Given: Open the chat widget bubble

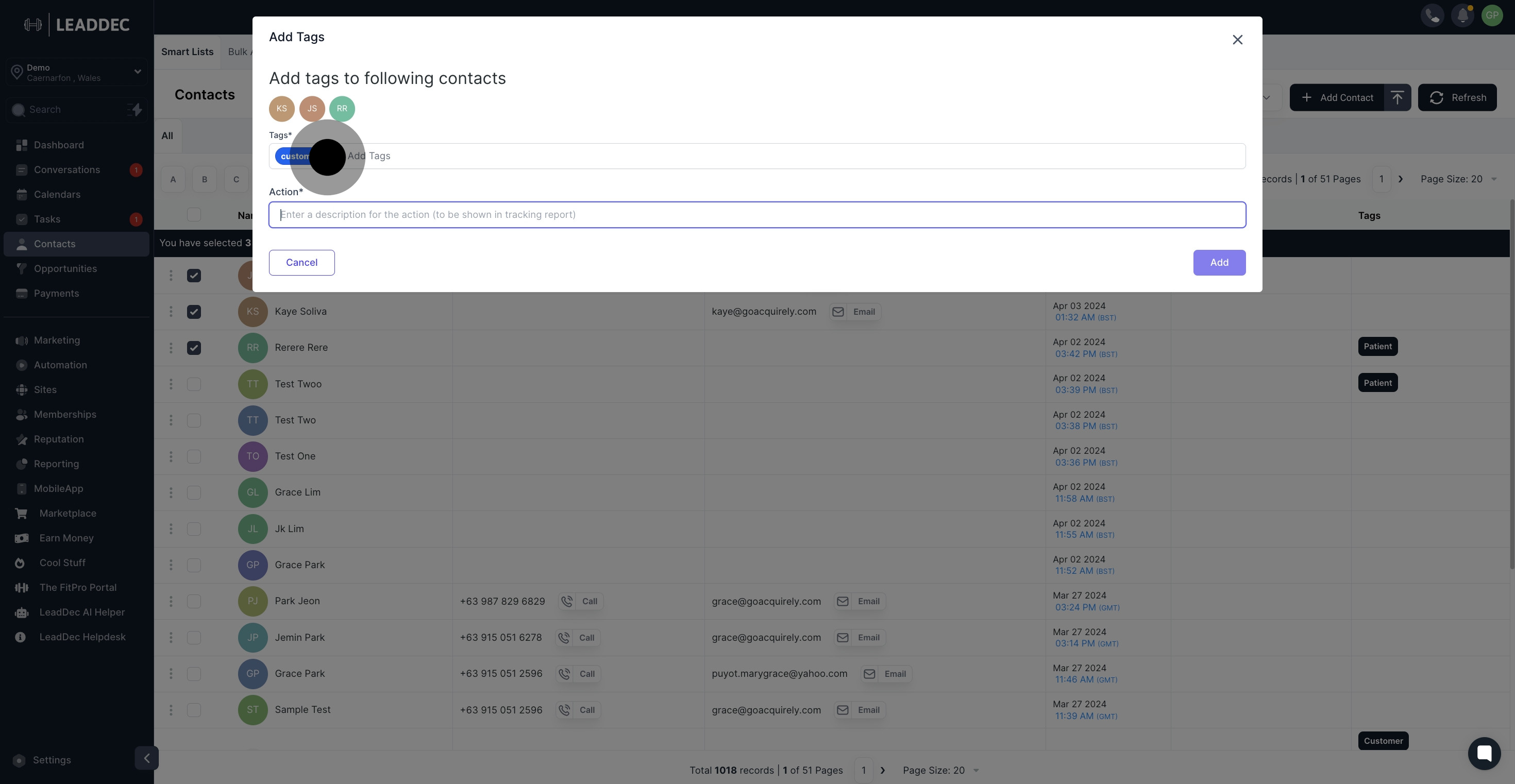Looking at the screenshot, I should pos(1484,754).
